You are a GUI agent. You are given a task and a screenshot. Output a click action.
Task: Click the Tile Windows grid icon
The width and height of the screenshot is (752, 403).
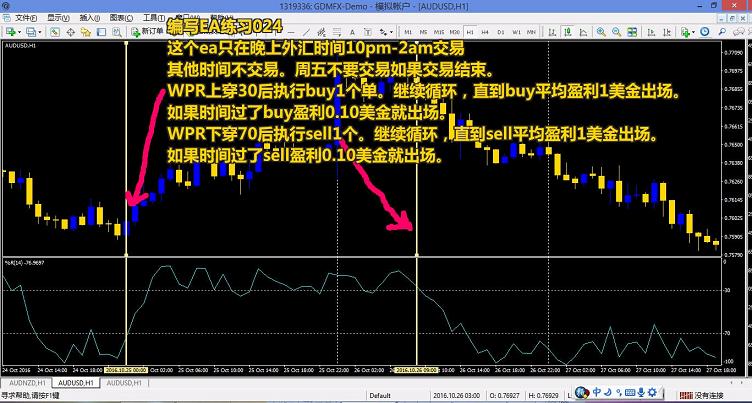[x=632, y=32]
